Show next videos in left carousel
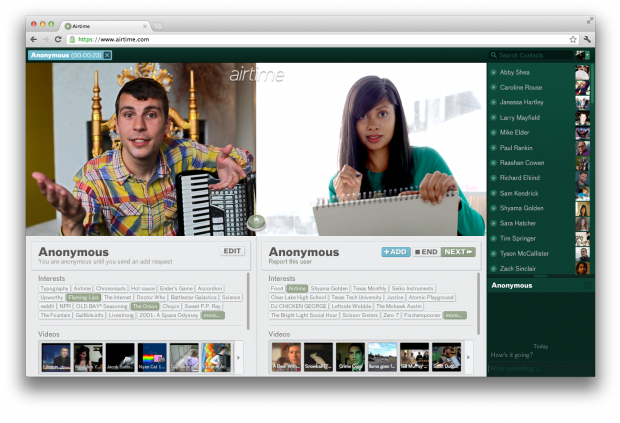The width and height of the screenshot is (620, 423). pyautogui.click(x=238, y=357)
